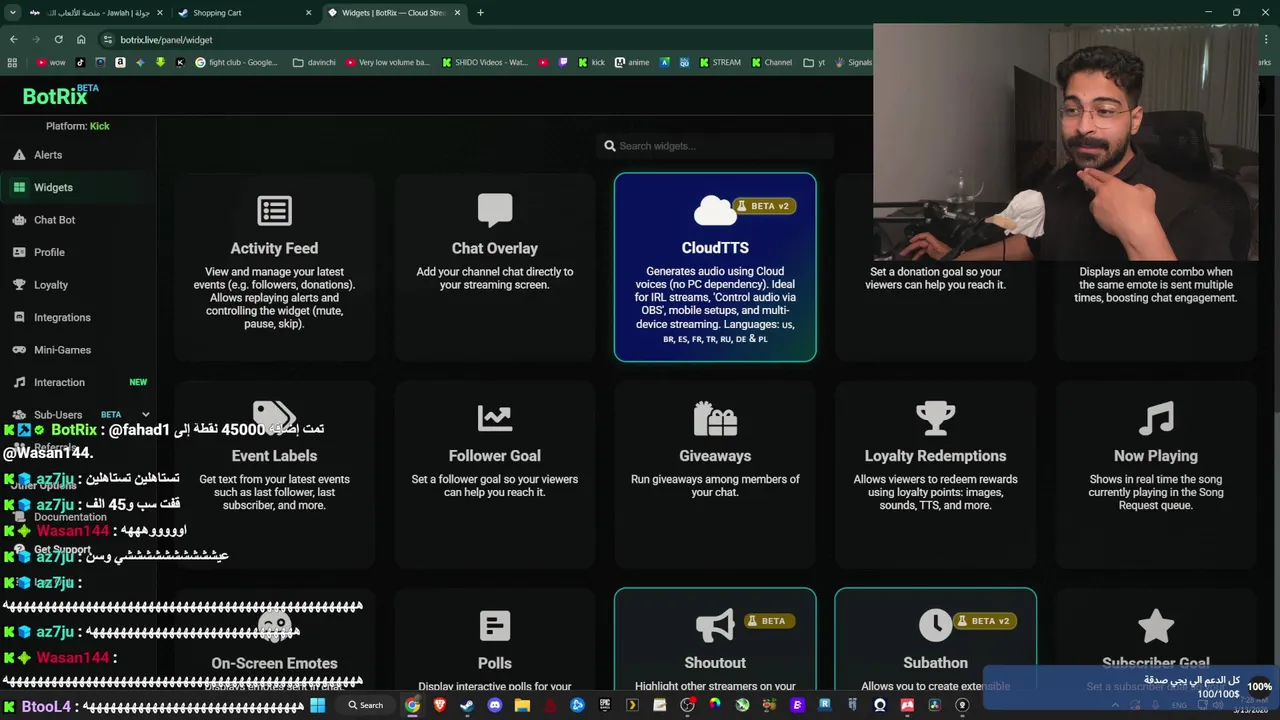Image resolution: width=1280 pixels, height=720 pixels.
Task: Expand the Sub-Users chevron
Action: pyautogui.click(x=146, y=414)
